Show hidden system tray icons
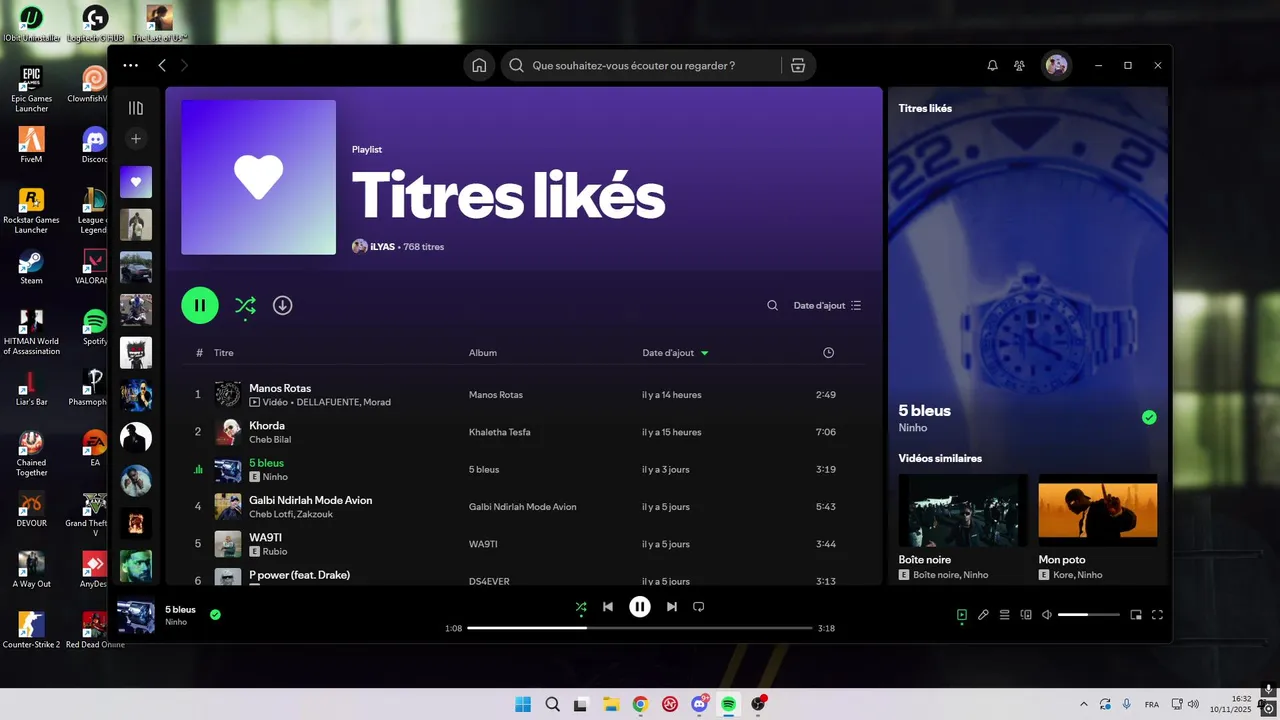Screen dimensions: 1280x720 [1084, 704]
